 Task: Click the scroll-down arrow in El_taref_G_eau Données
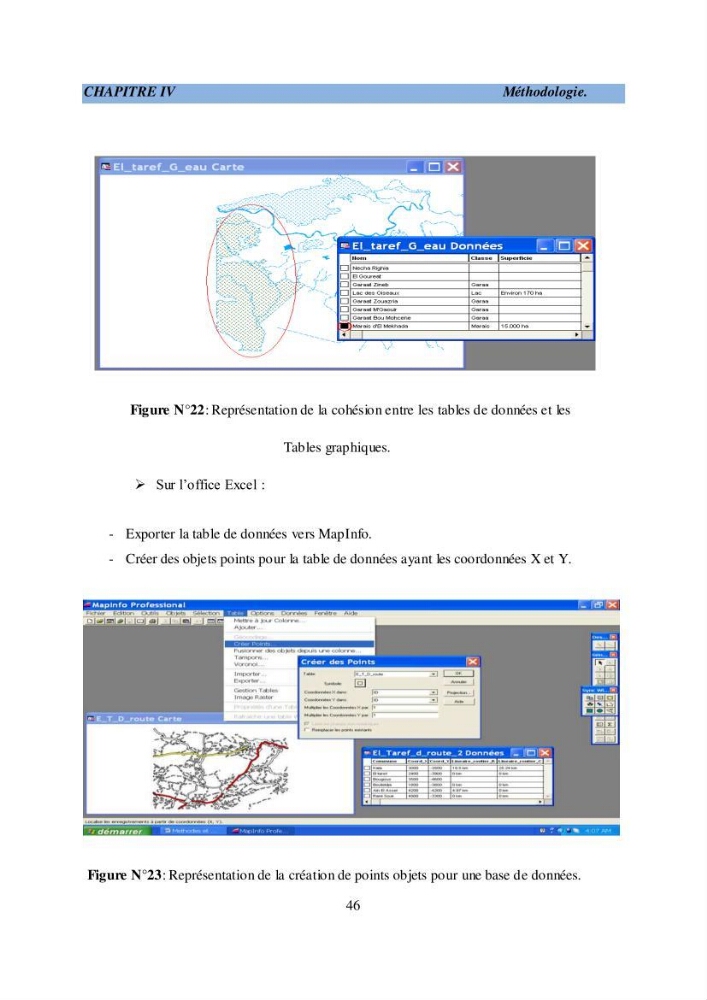point(587,326)
